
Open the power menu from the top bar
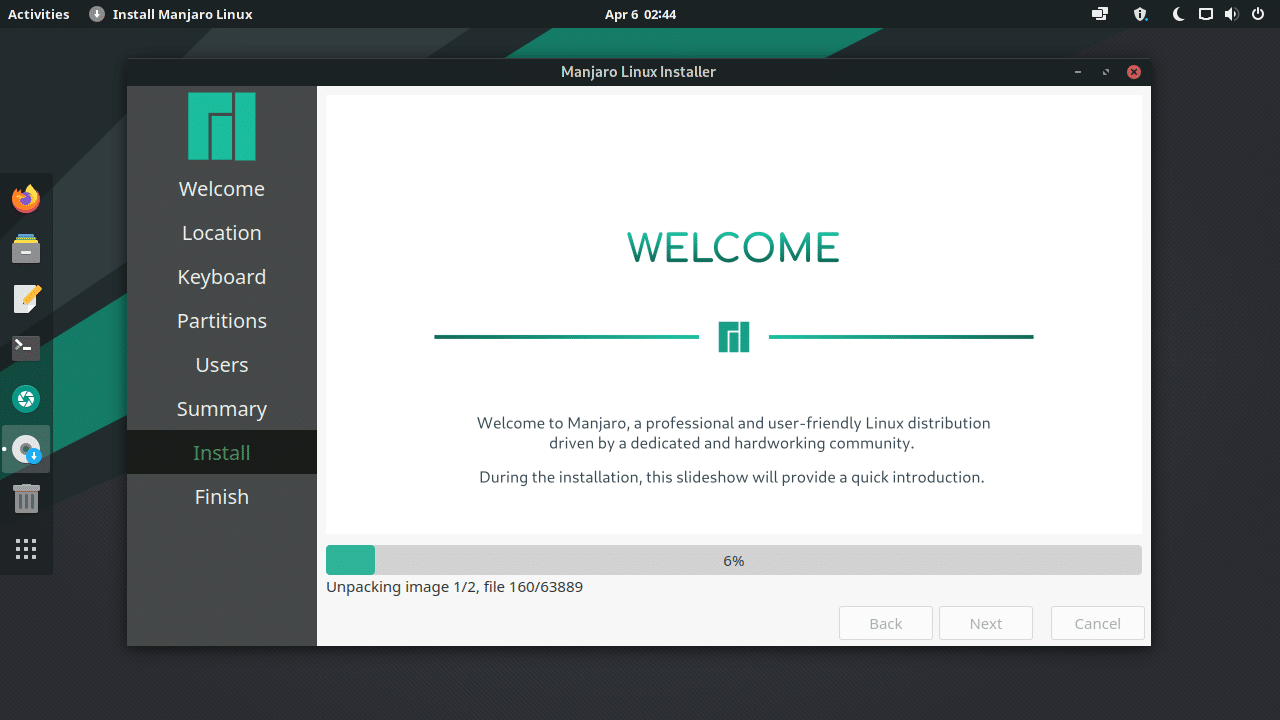(1258, 14)
